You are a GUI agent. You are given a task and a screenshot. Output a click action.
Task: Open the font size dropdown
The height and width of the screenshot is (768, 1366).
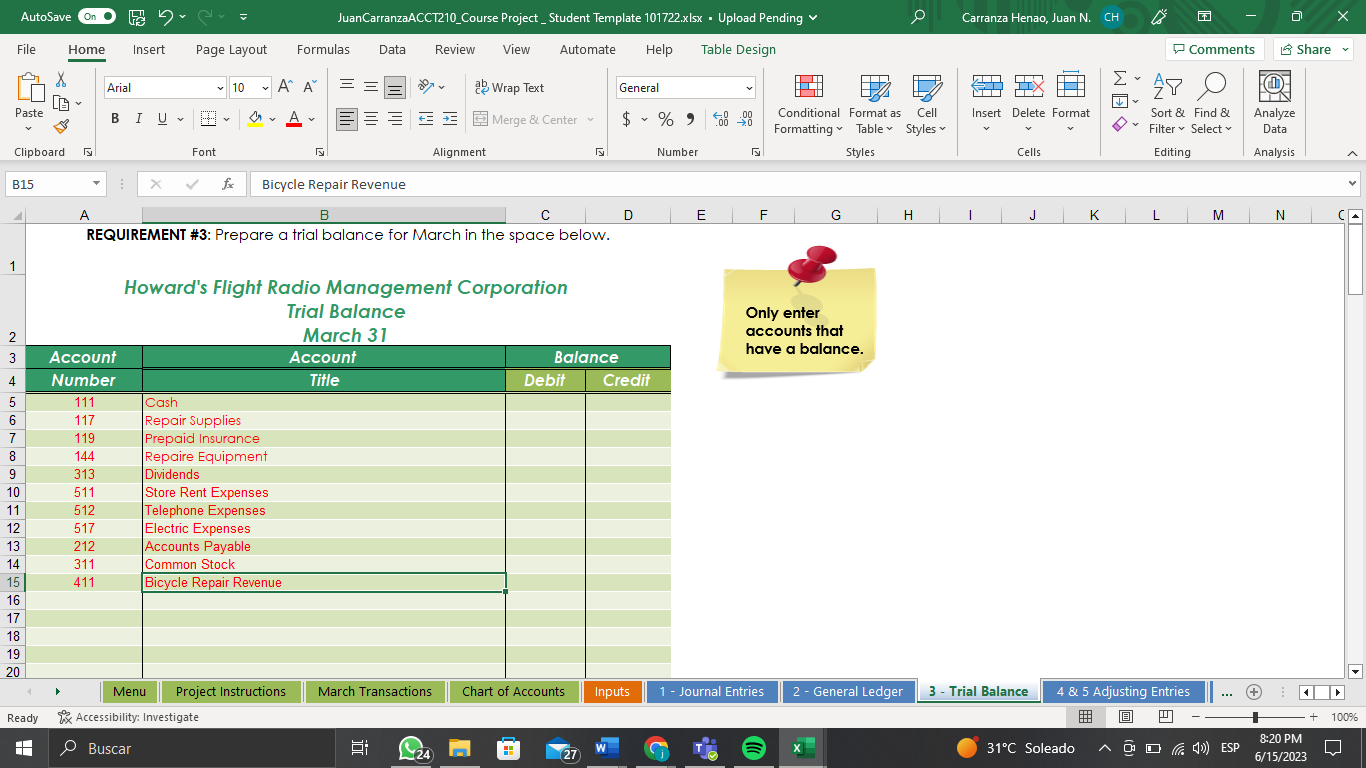(265, 88)
